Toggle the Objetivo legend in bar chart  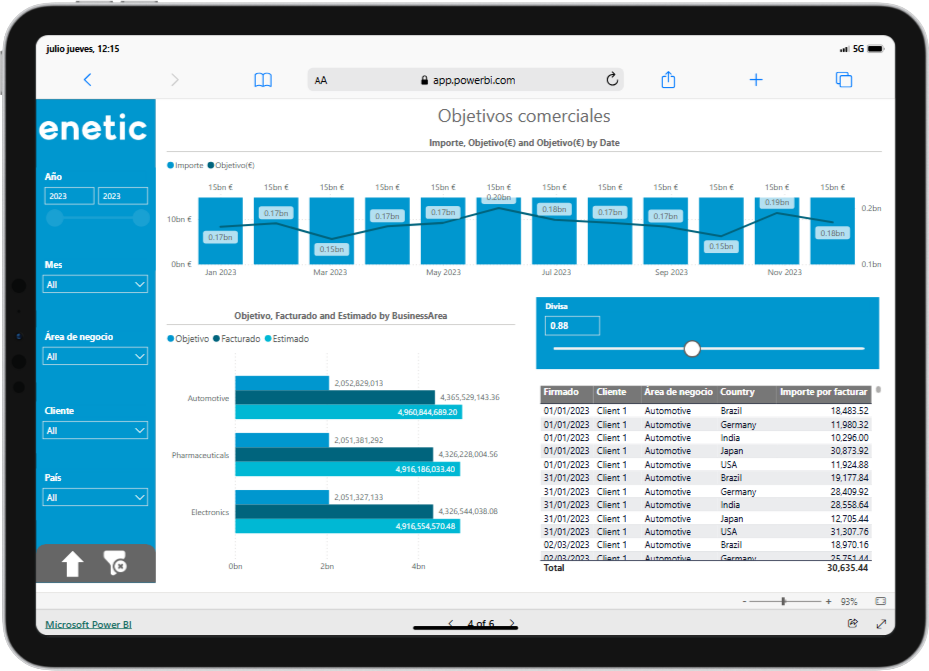(188, 339)
